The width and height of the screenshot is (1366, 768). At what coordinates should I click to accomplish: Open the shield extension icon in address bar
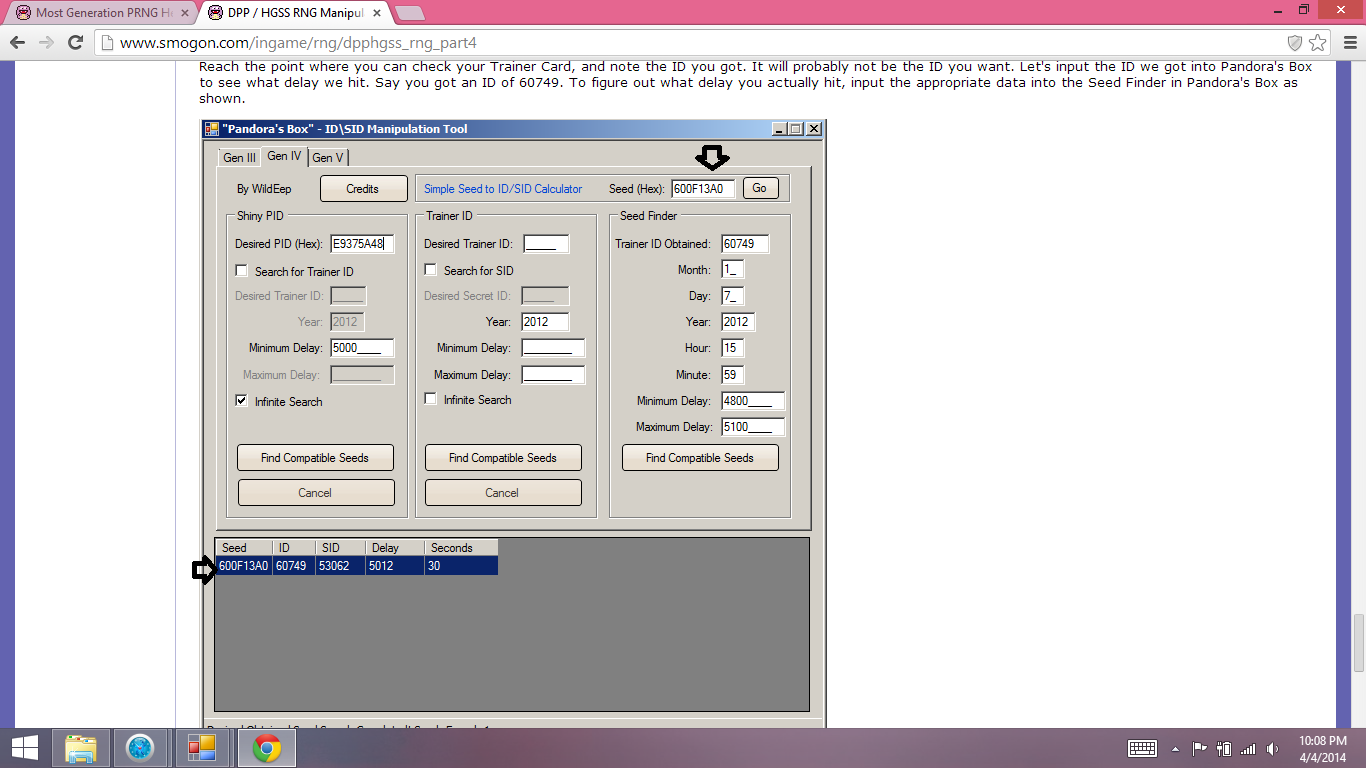click(1294, 42)
